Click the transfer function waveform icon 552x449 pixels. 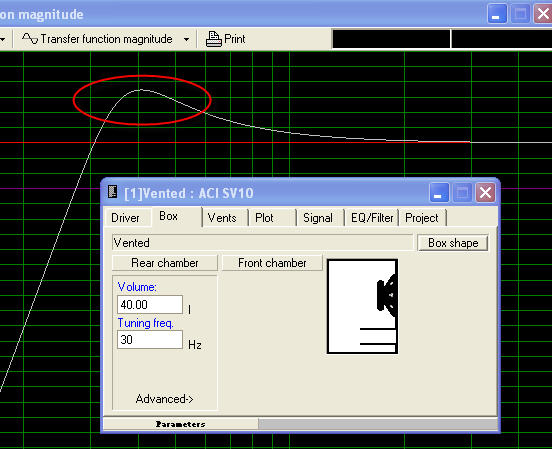click(30, 38)
